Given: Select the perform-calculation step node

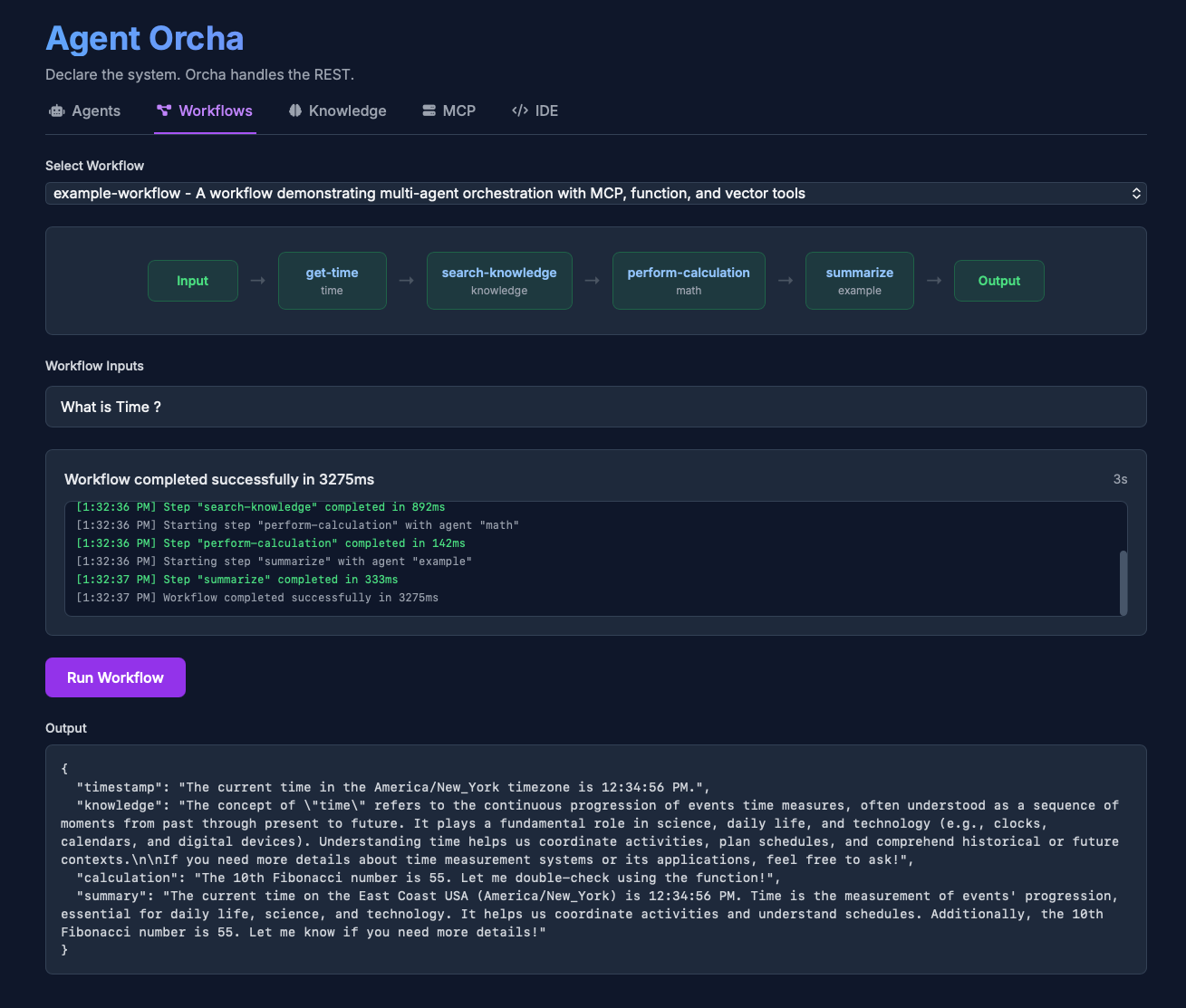Looking at the screenshot, I should coord(689,281).
